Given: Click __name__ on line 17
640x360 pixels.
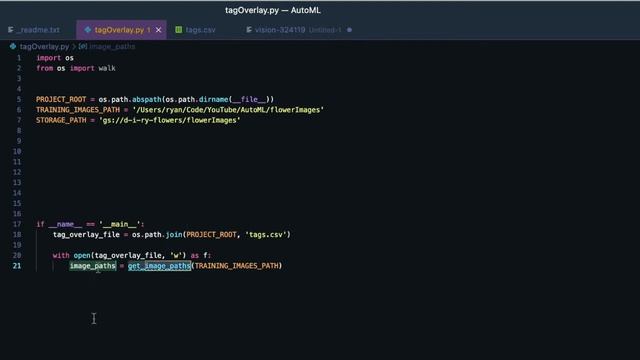Looking at the screenshot, I should click(65, 224).
